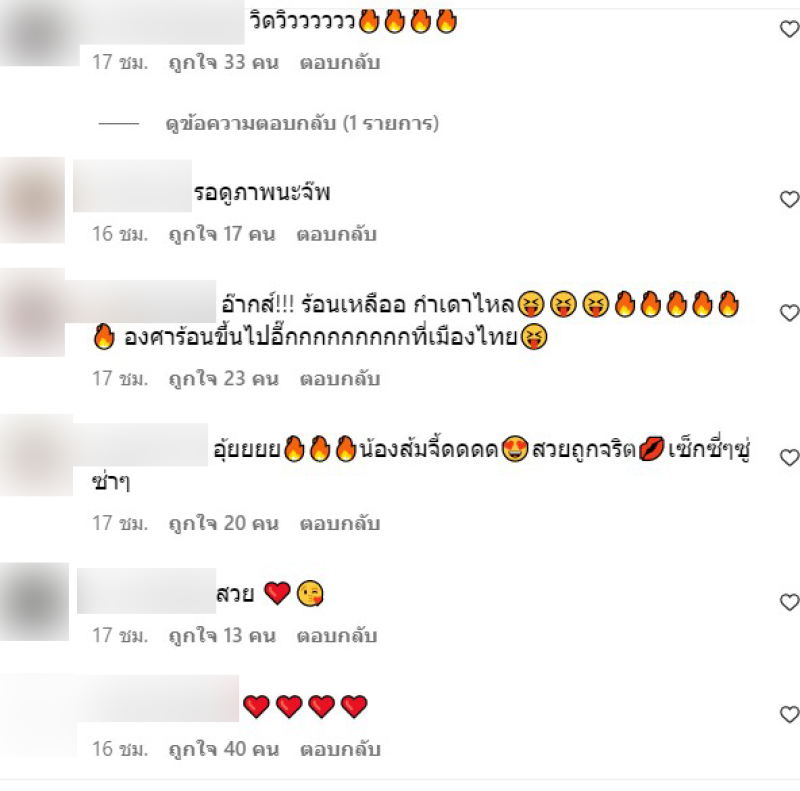Open blurred profile picture beside สวย comment
The image size is (800, 791).
[34, 602]
